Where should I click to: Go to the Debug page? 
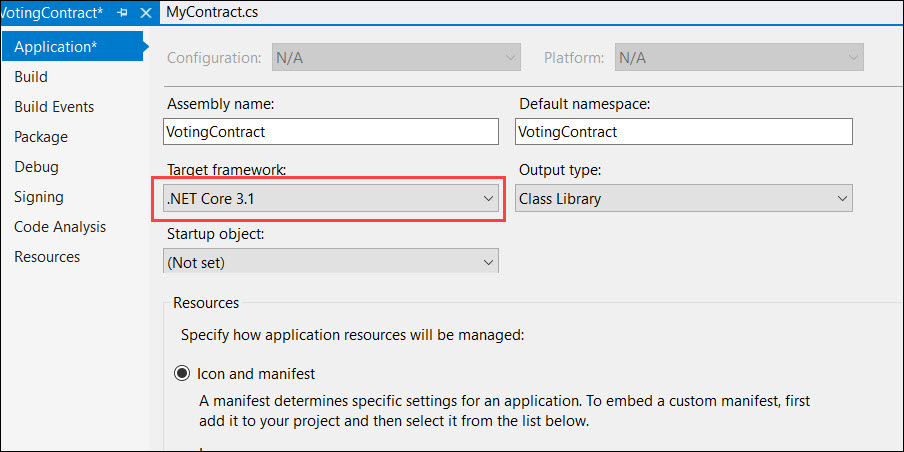point(36,167)
